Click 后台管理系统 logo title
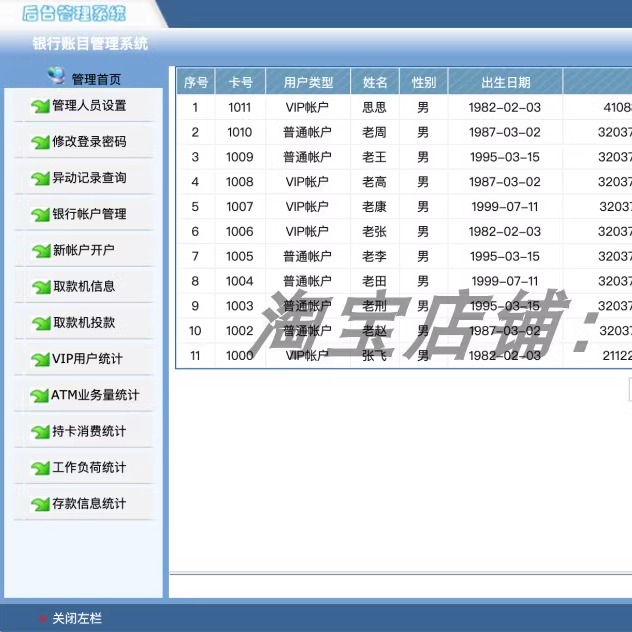 click(74, 13)
